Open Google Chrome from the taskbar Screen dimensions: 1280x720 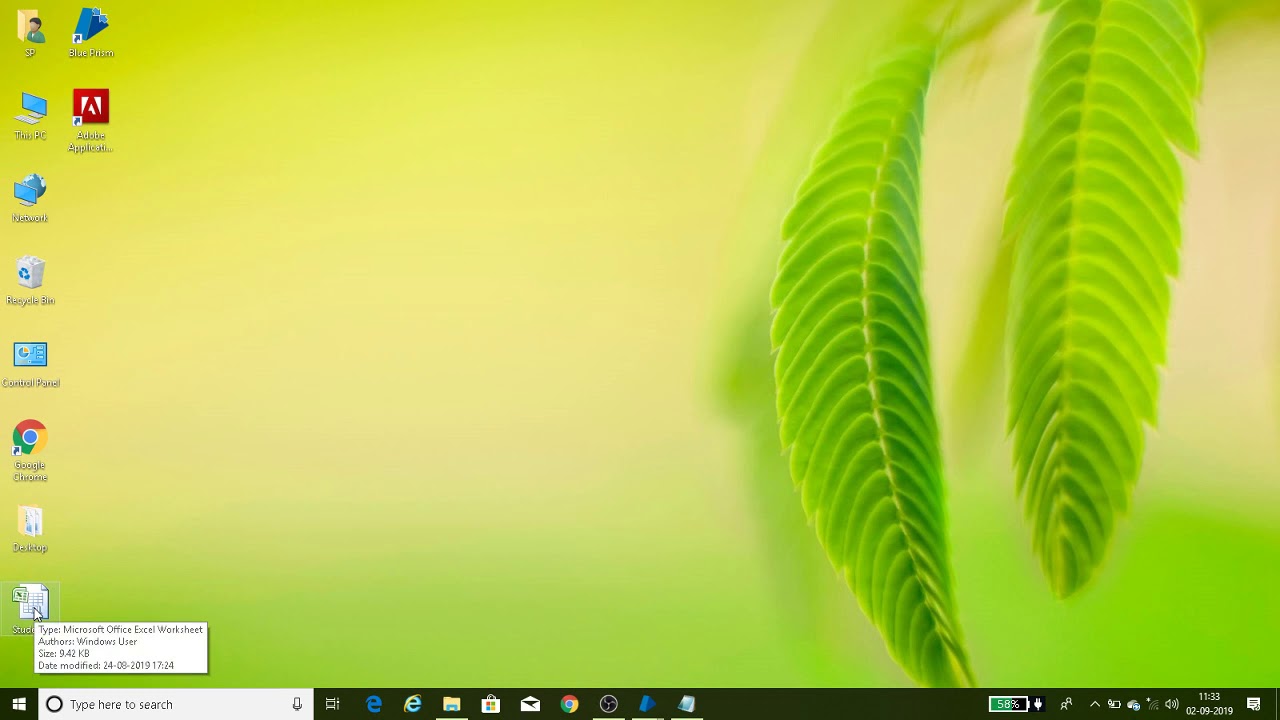(569, 704)
